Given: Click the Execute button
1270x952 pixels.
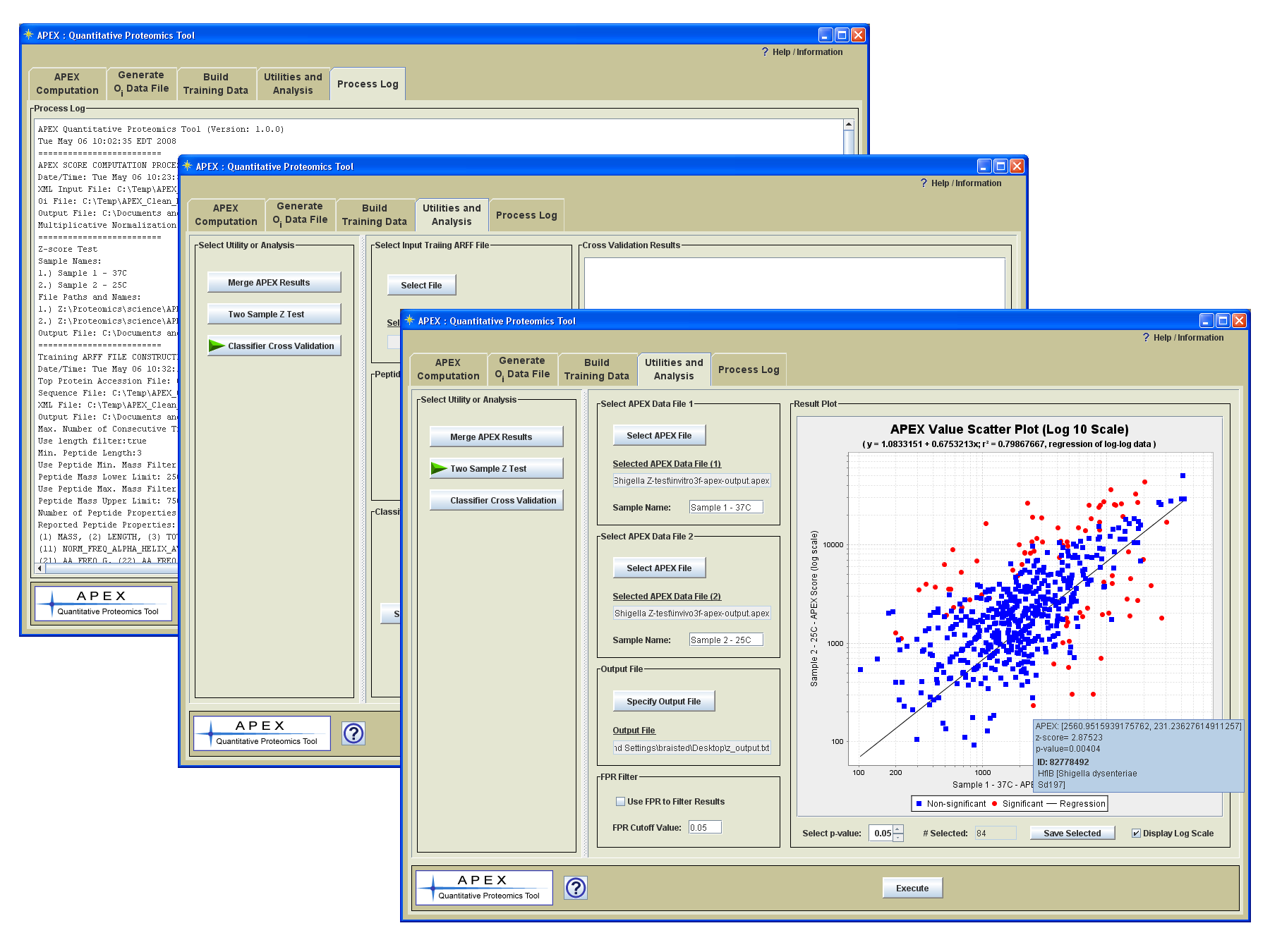Looking at the screenshot, I should (912, 889).
